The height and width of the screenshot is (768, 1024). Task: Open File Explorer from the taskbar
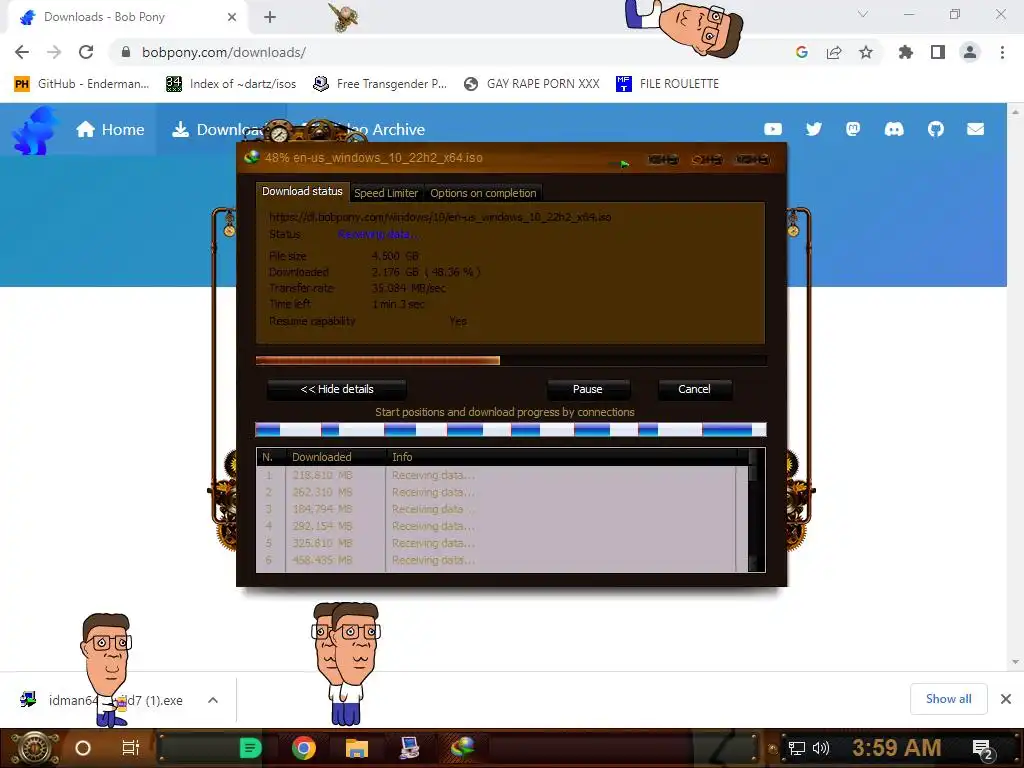tap(357, 748)
